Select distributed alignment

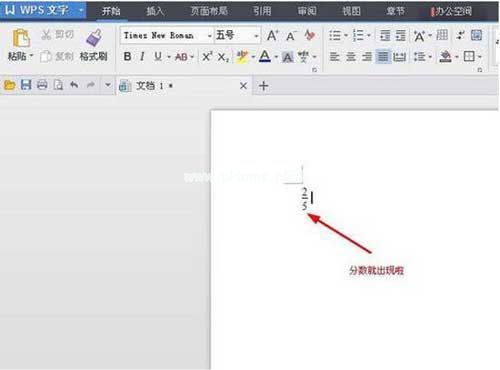click(x=399, y=57)
